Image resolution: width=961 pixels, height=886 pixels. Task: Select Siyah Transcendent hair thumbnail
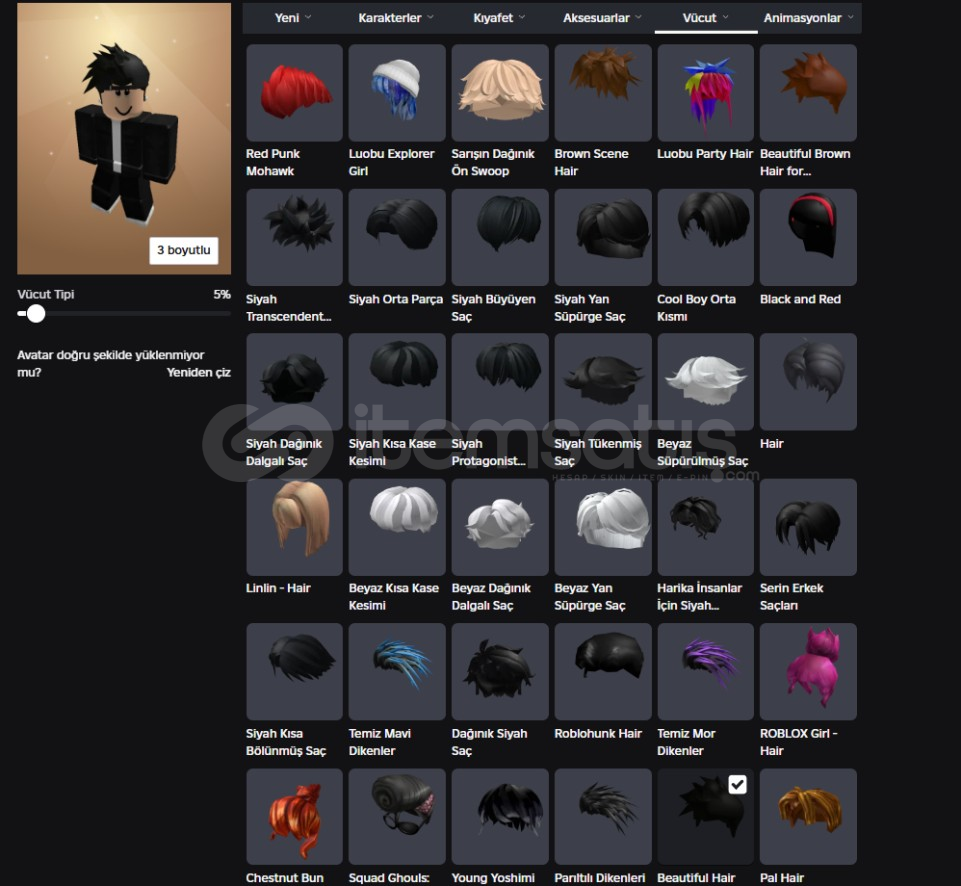[x=294, y=237]
